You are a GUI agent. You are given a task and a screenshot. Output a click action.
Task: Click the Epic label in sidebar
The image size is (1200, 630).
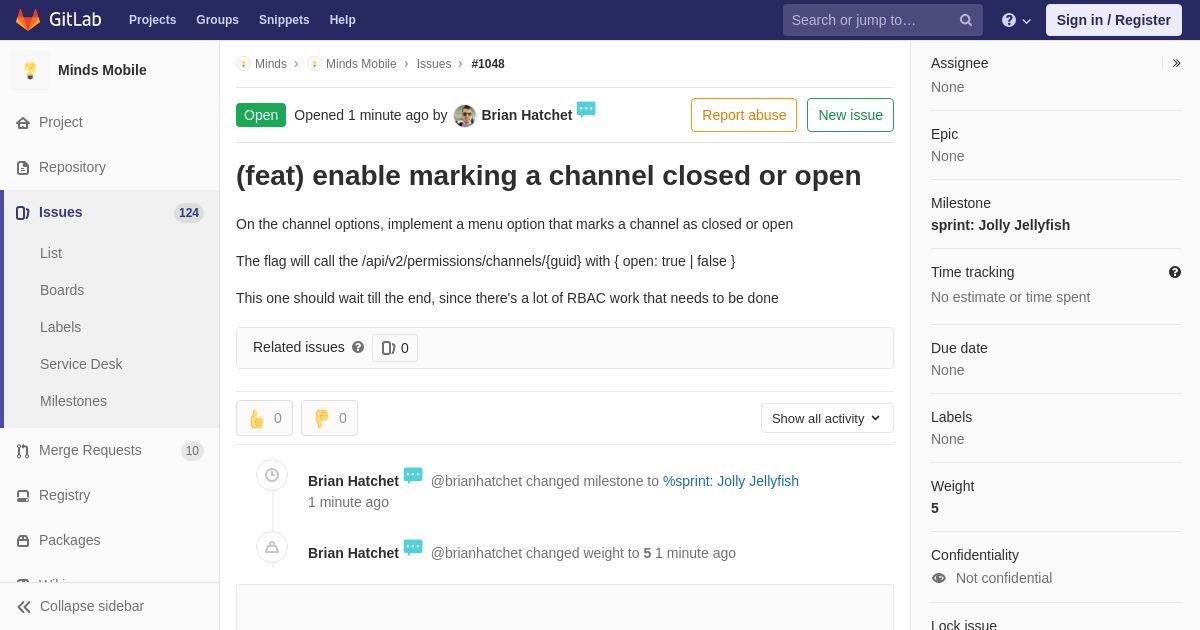[x=944, y=134]
